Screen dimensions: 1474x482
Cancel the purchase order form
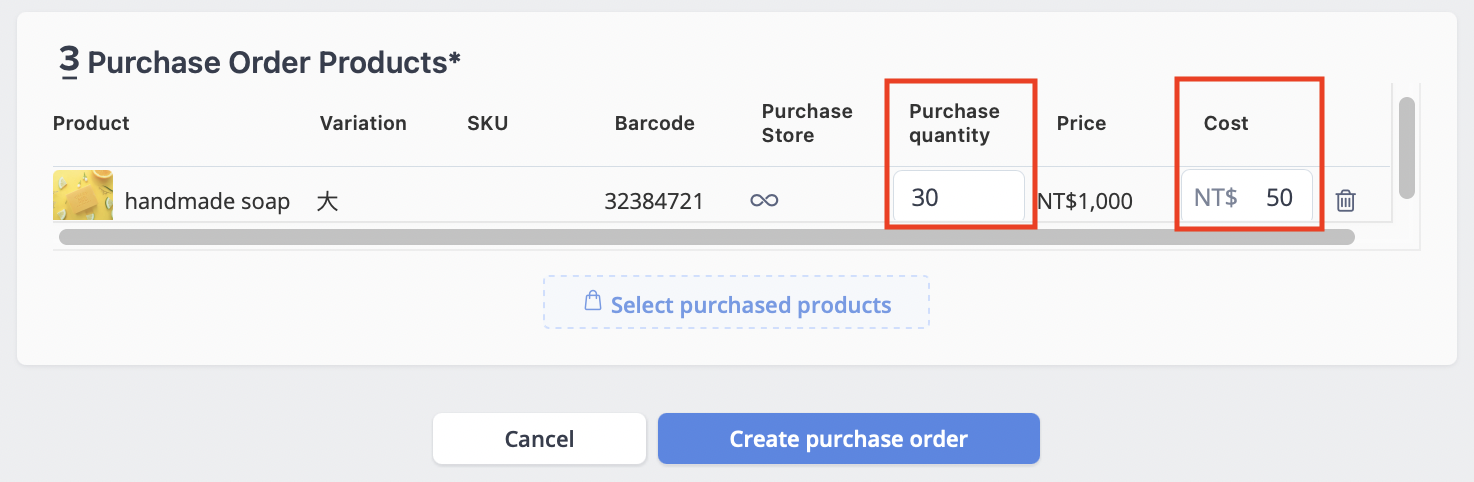click(540, 439)
